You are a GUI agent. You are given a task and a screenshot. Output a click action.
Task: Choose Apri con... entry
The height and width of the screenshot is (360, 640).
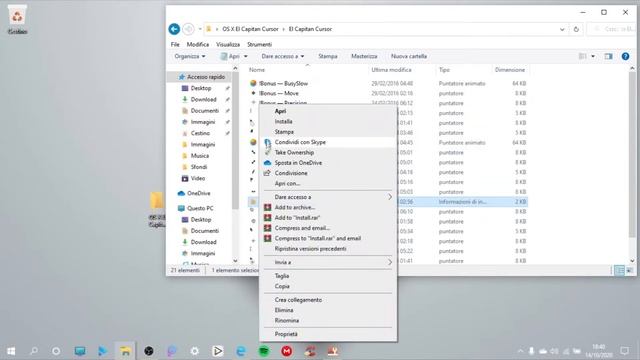pos(328,183)
